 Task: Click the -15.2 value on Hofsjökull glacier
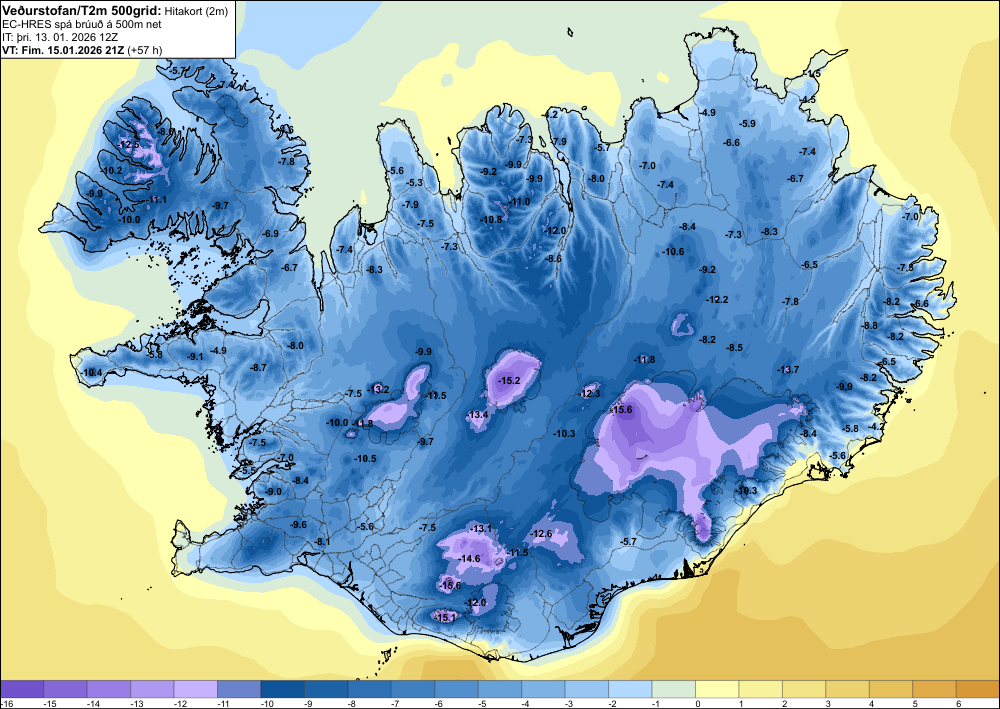pos(510,381)
